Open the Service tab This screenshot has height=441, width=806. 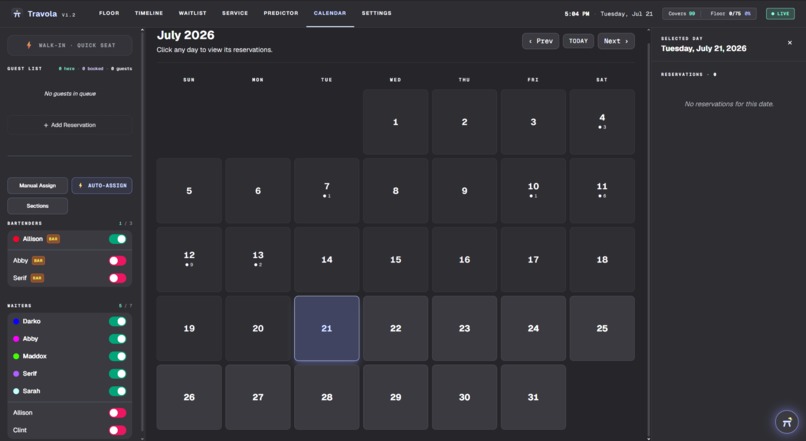[x=235, y=13]
